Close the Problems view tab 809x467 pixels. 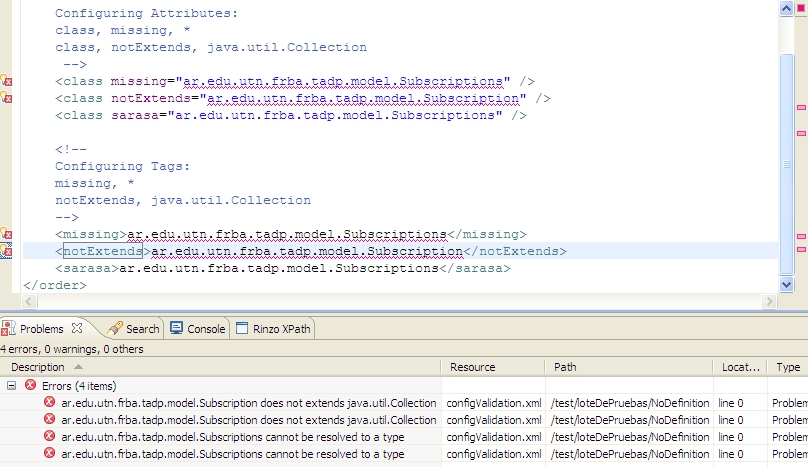click(78, 328)
